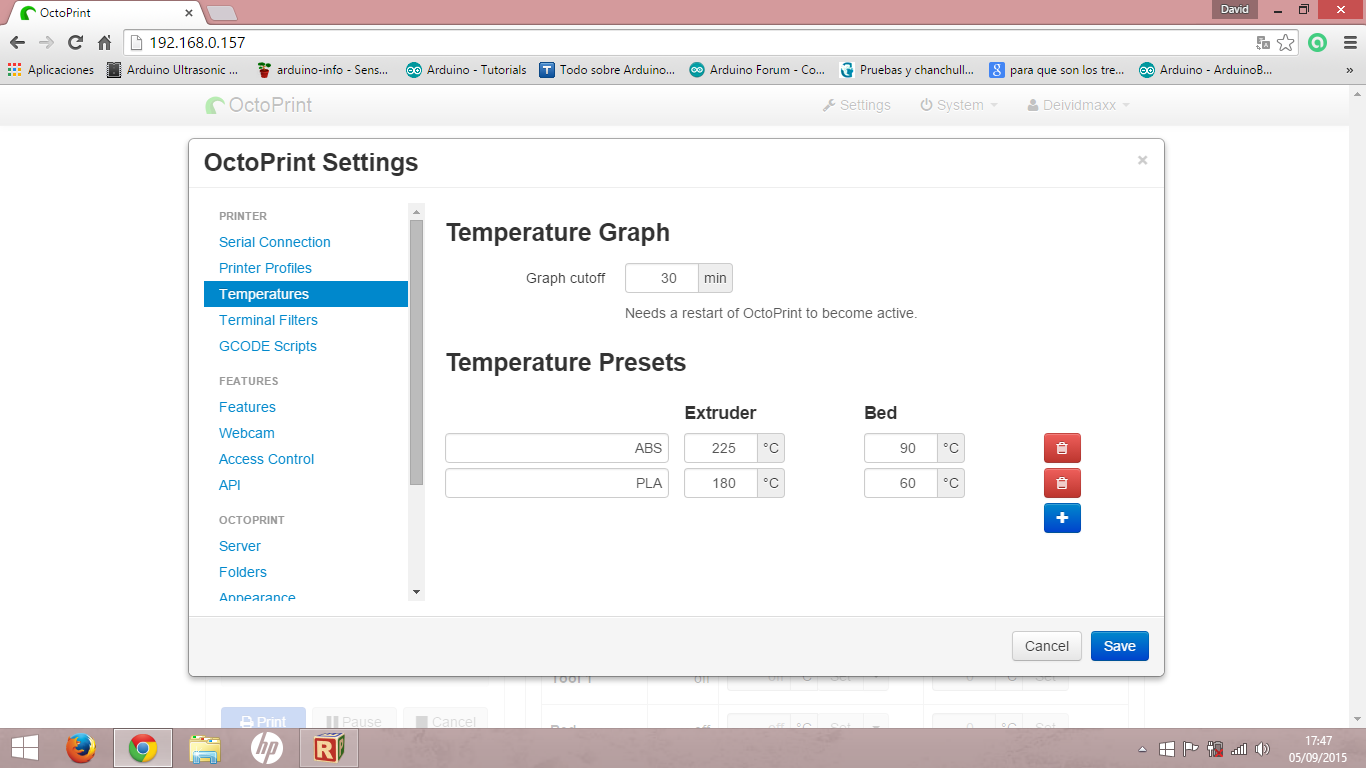Add a new temperature preset
This screenshot has width=1366, height=768.
pos(1062,518)
